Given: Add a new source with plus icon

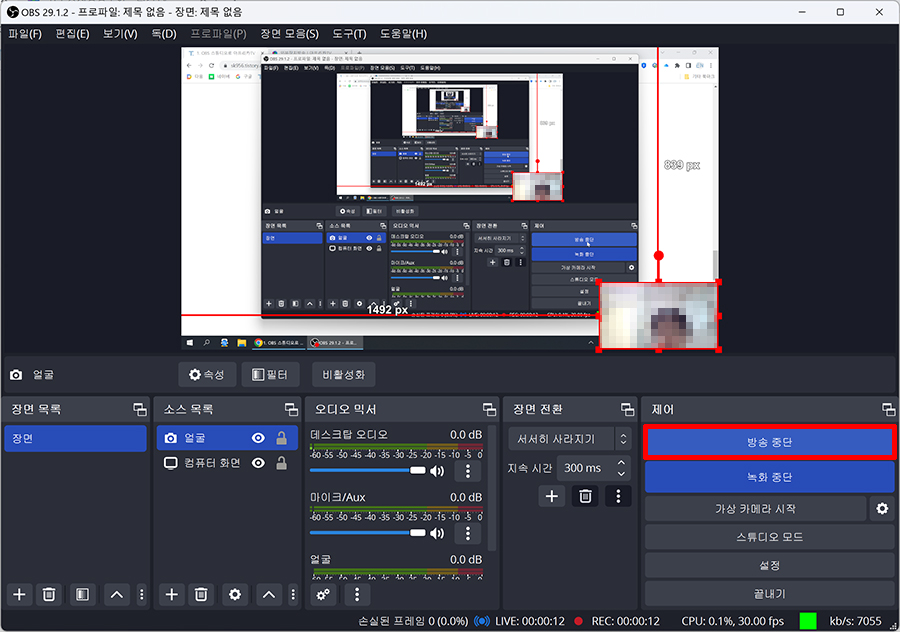Looking at the screenshot, I should [x=171, y=595].
